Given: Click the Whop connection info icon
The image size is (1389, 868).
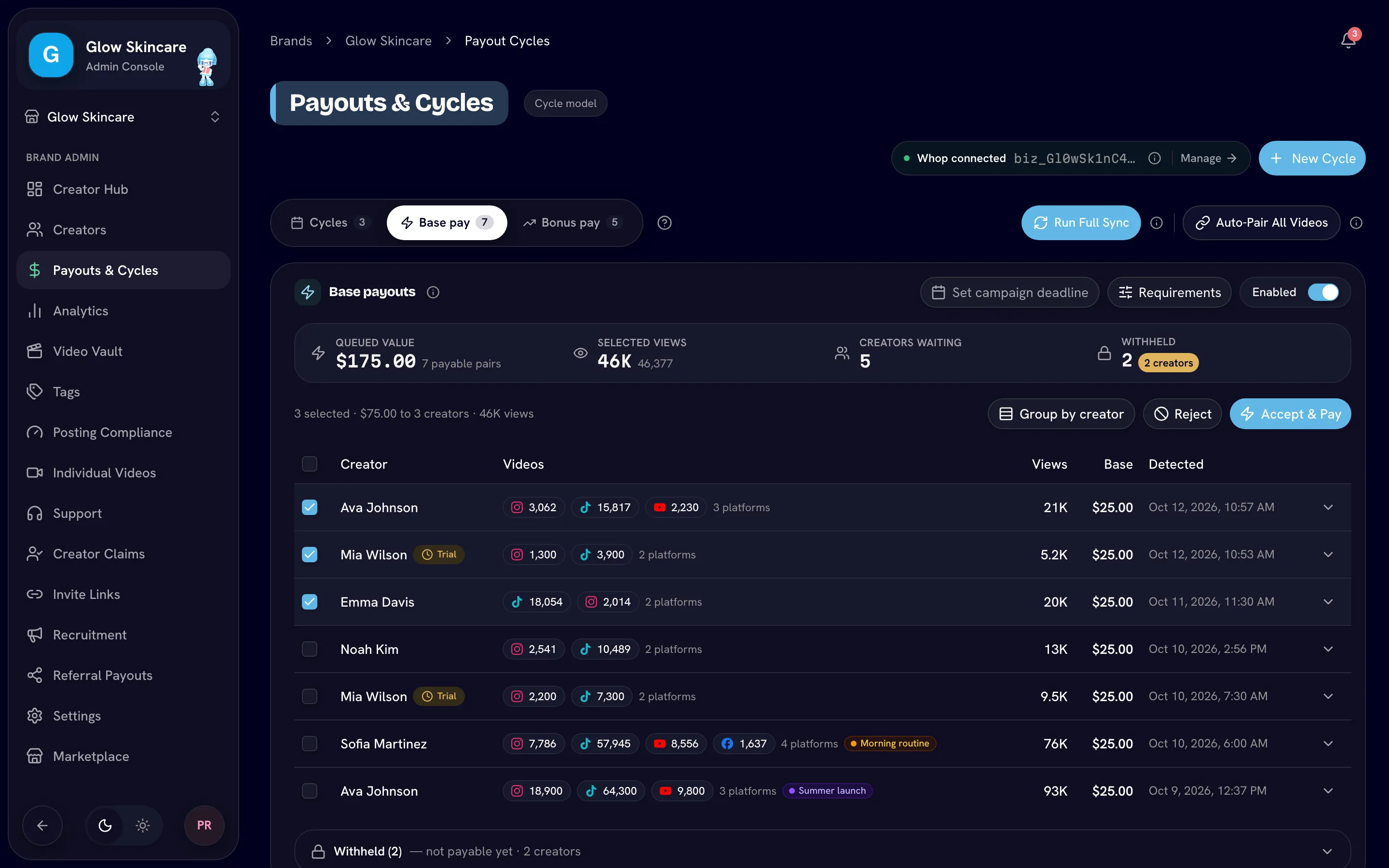Looking at the screenshot, I should pyautogui.click(x=1155, y=159).
